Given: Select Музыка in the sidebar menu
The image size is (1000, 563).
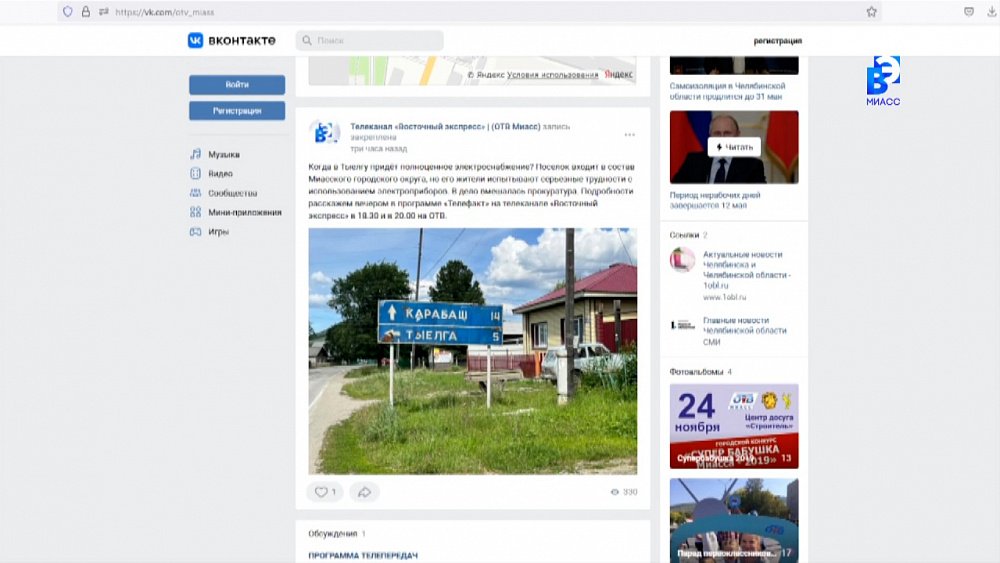Looking at the screenshot, I should 224,154.
